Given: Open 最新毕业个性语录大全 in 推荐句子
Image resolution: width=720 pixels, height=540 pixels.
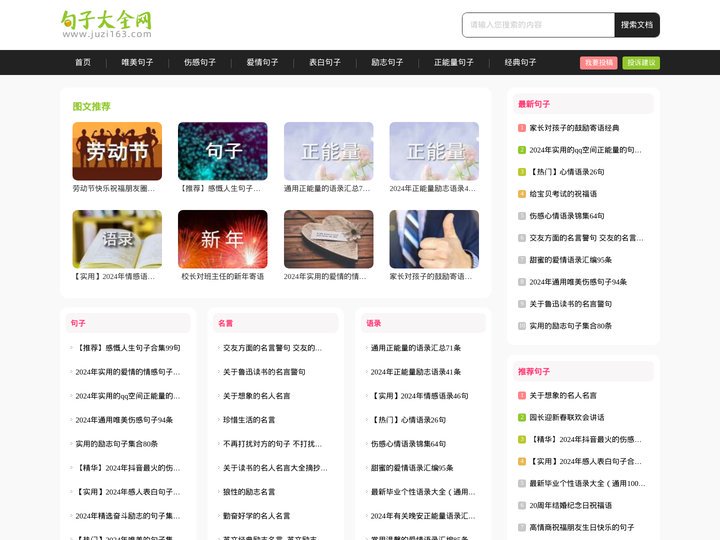Looking at the screenshot, I should 587,484.
